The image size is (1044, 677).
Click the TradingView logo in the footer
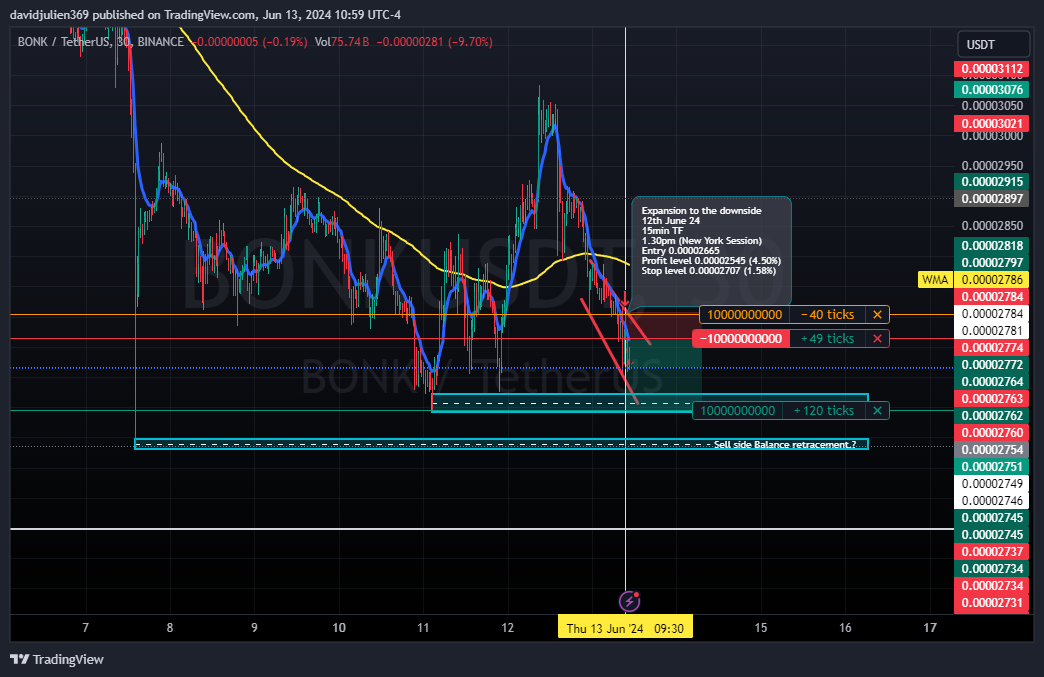pos(58,659)
